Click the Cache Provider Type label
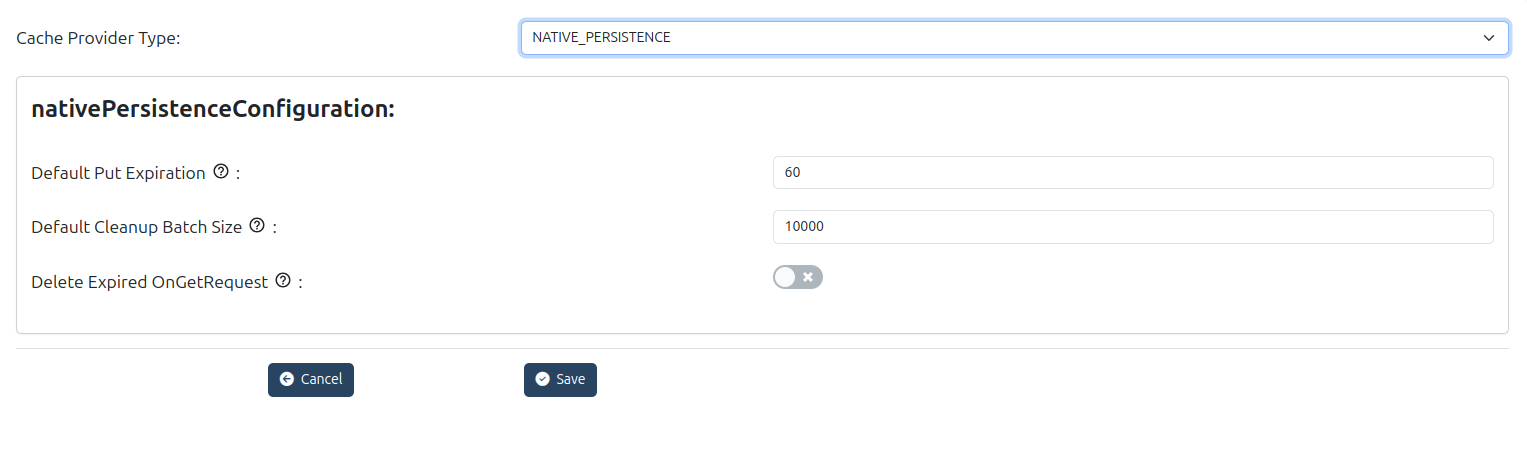Image resolution: width=1527 pixels, height=460 pixels. click(x=98, y=39)
